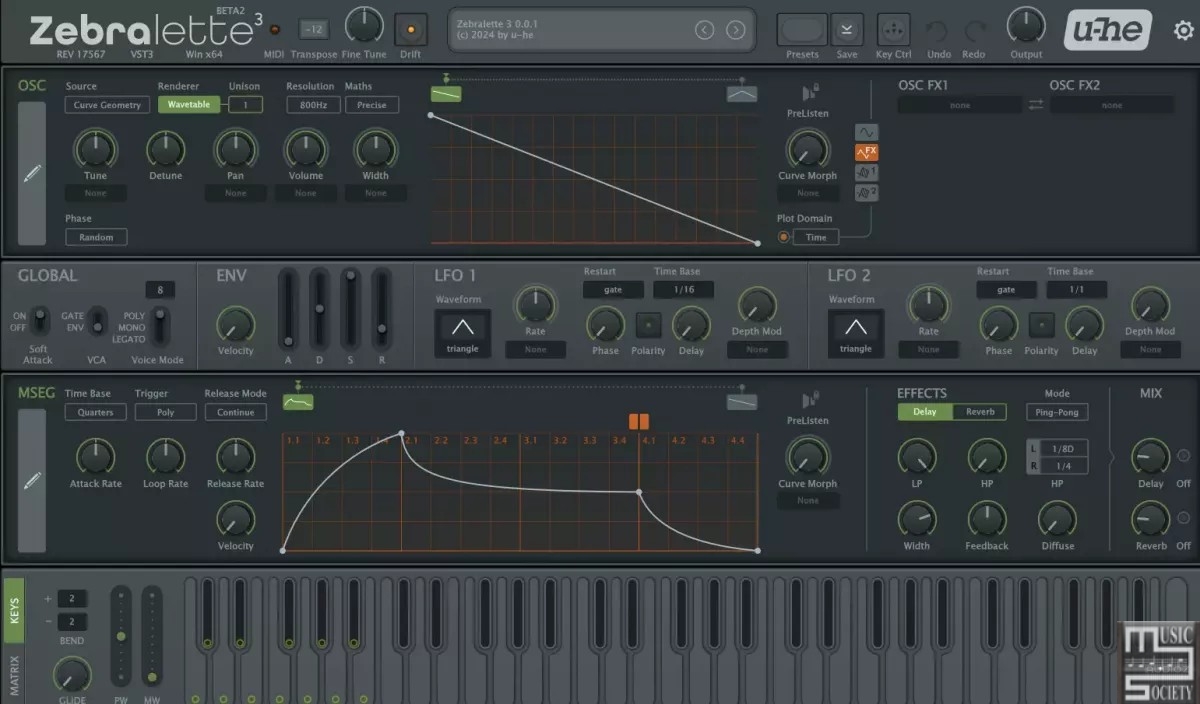Switch to the Reverb effects tab
The height and width of the screenshot is (704, 1200).
980,412
